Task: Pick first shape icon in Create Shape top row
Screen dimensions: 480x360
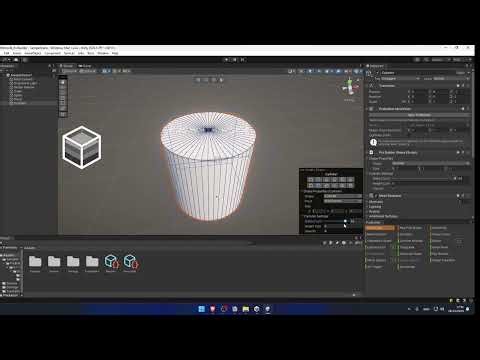Action: [311, 180]
